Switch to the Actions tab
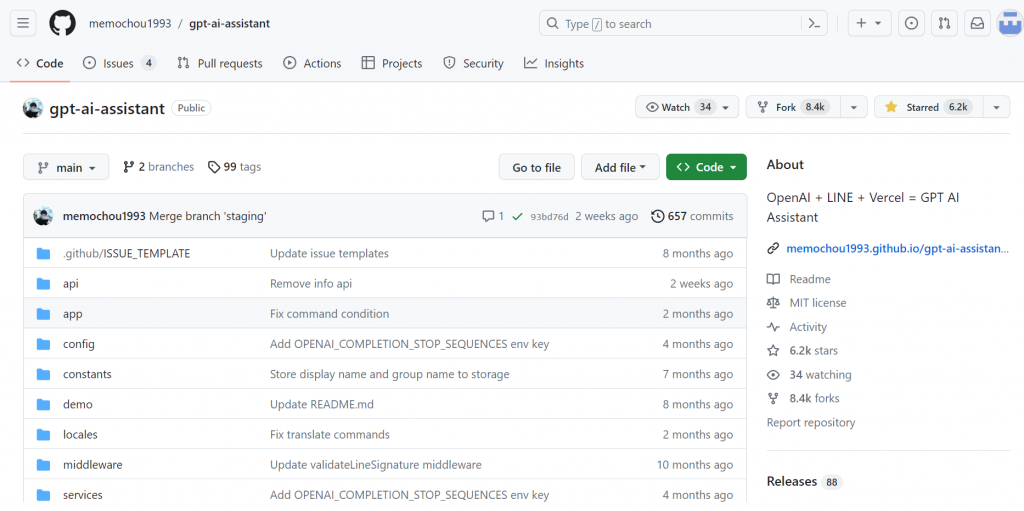 [312, 63]
